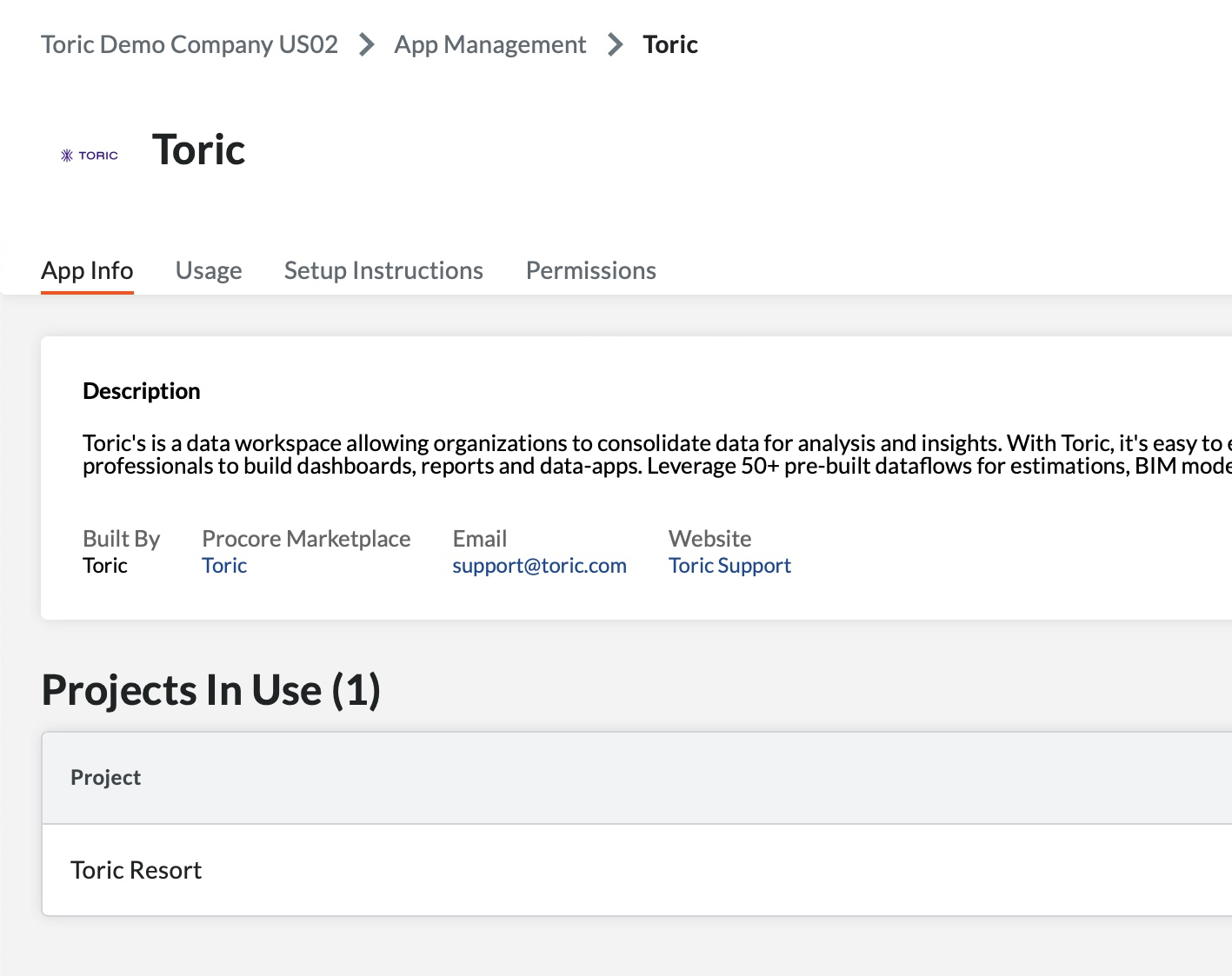Image resolution: width=1232 pixels, height=976 pixels.
Task: Click the support@toric.com email link
Action: (539, 565)
